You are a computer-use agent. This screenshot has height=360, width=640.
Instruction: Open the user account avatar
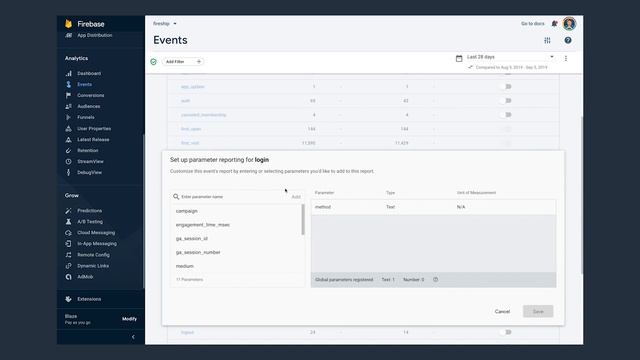pos(569,24)
